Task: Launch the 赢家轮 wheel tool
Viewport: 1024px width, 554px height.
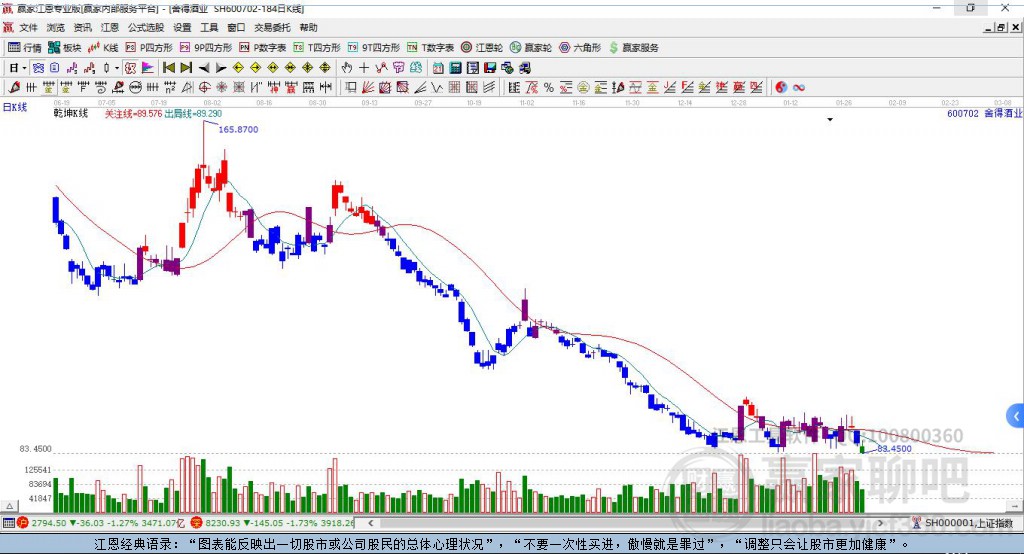Action: 531,48
